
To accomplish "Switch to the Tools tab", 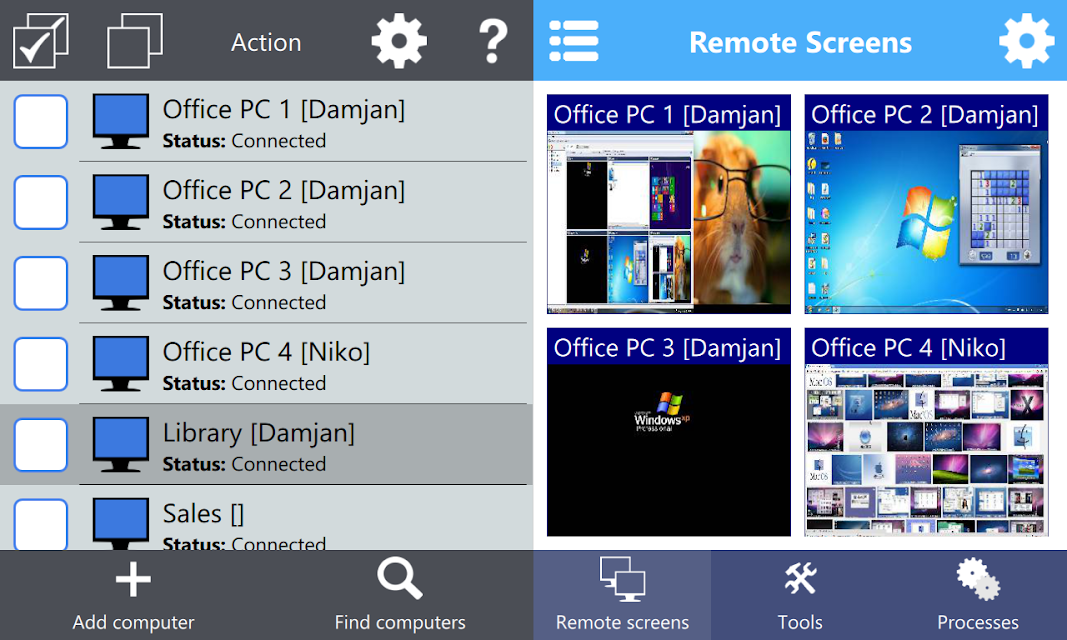I will pos(800,595).
